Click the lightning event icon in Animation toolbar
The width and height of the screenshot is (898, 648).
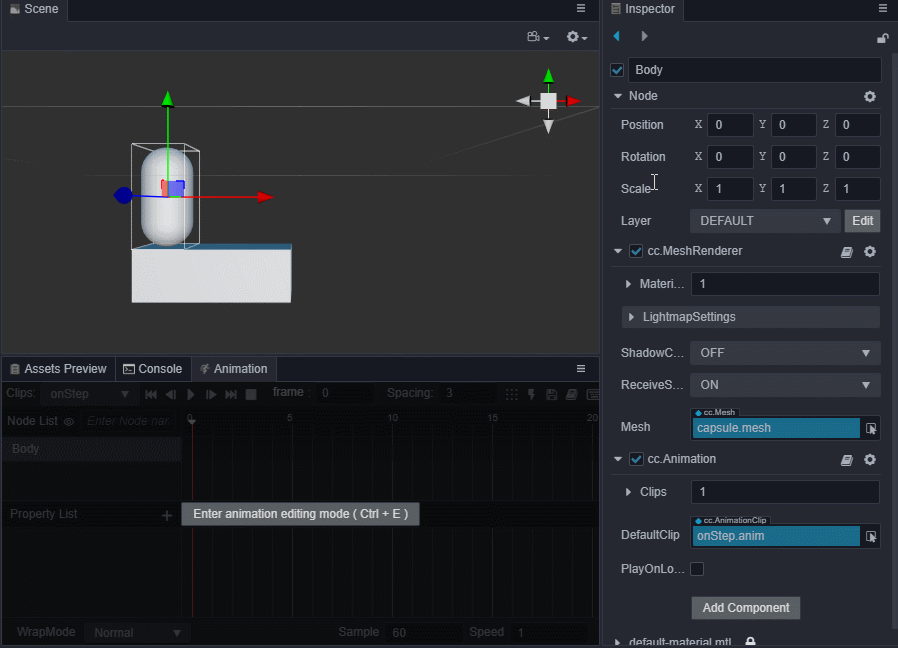(x=531, y=394)
